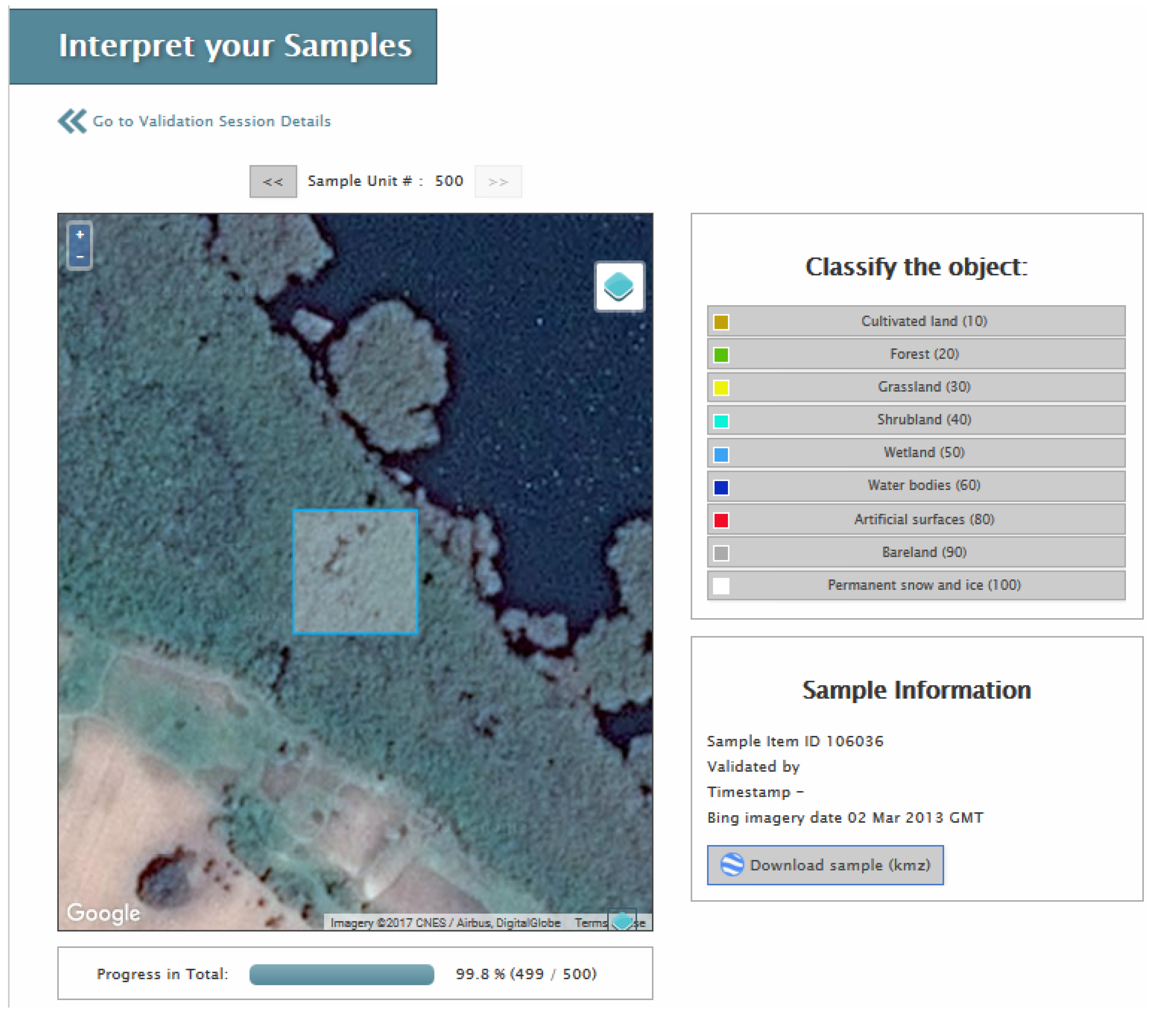This screenshot has height=1036, width=1164.
Task: Click the Cultivated land color swatch
Action: 720,321
